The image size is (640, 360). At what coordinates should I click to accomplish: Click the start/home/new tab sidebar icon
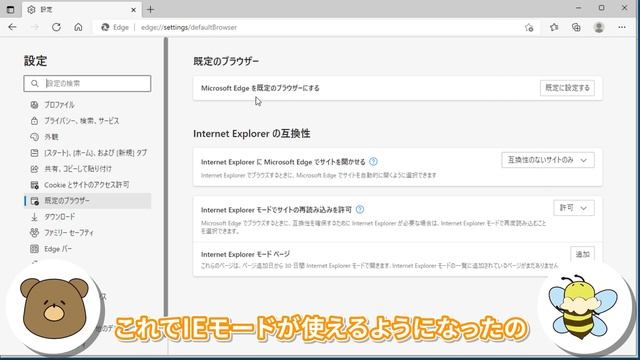pos(34,153)
